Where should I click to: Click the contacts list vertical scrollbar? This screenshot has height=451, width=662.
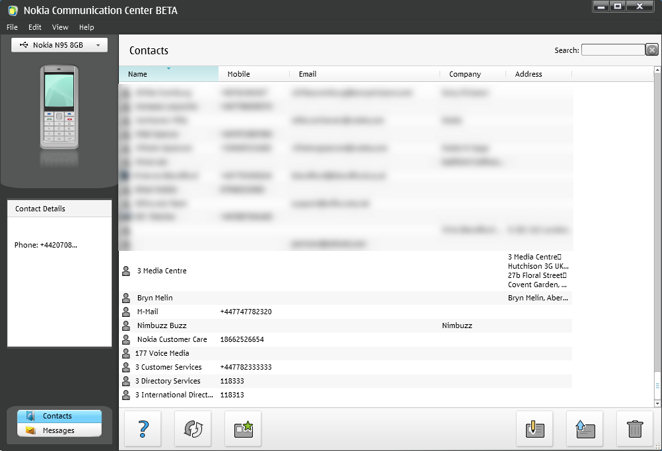pyautogui.click(x=657, y=240)
